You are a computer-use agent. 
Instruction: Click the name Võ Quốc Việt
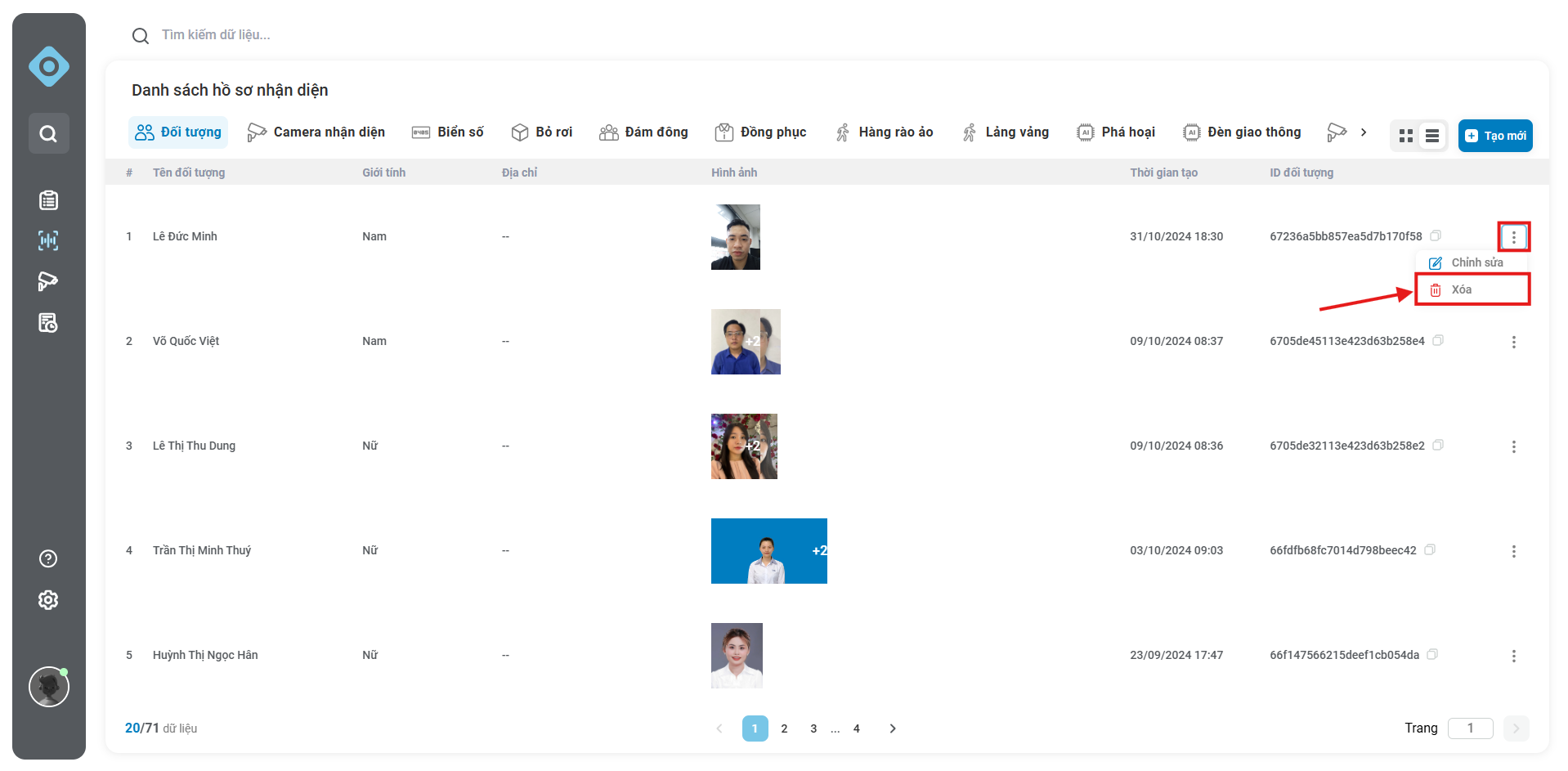(186, 341)
